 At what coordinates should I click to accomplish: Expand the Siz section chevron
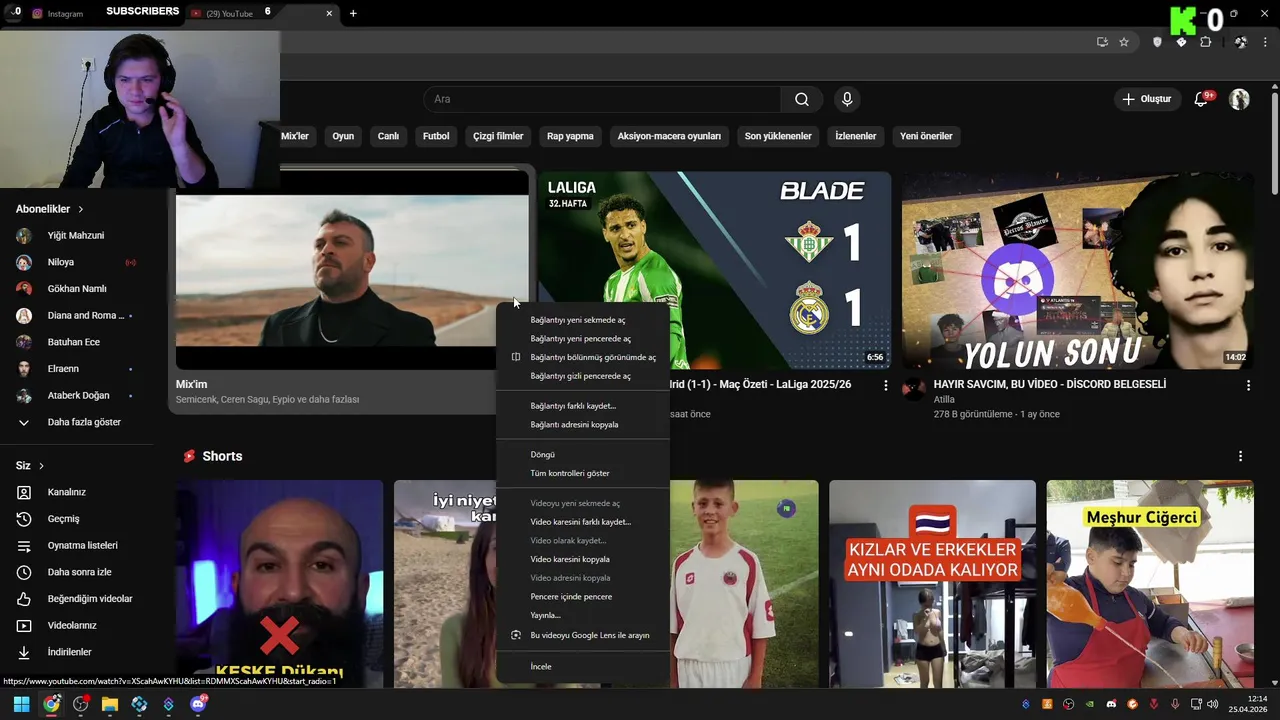coord(41,466)
